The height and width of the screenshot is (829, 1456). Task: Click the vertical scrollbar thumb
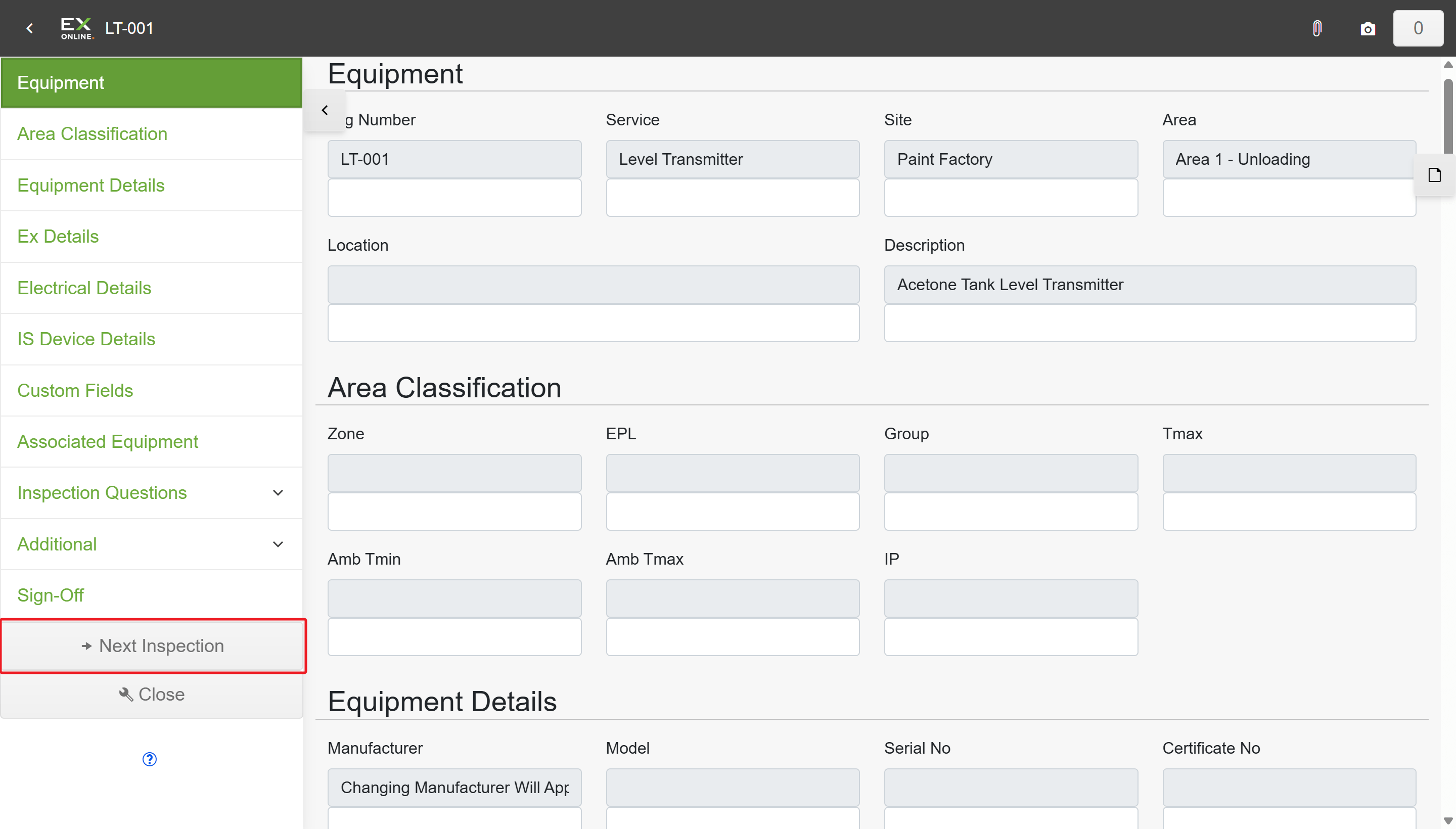click(x=1448, y=117)
